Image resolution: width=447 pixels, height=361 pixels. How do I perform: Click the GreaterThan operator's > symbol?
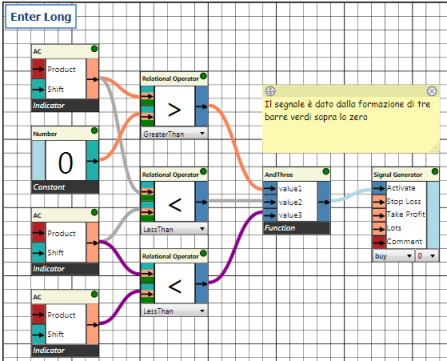pyautogui.click(x=174, y=110)
